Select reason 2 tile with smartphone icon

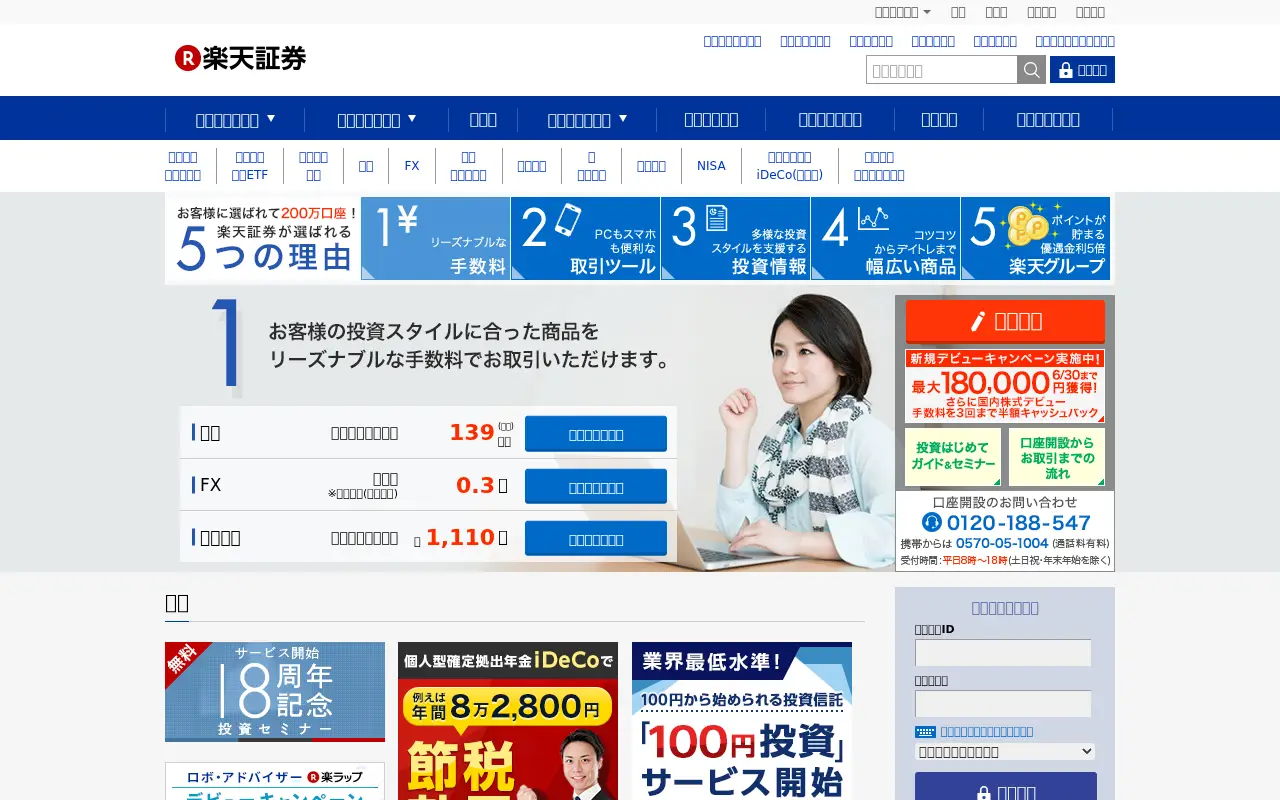click(x=586, y=238)
